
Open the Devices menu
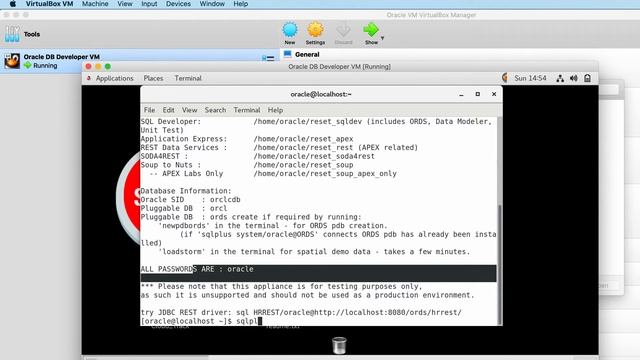pos(178,4)
